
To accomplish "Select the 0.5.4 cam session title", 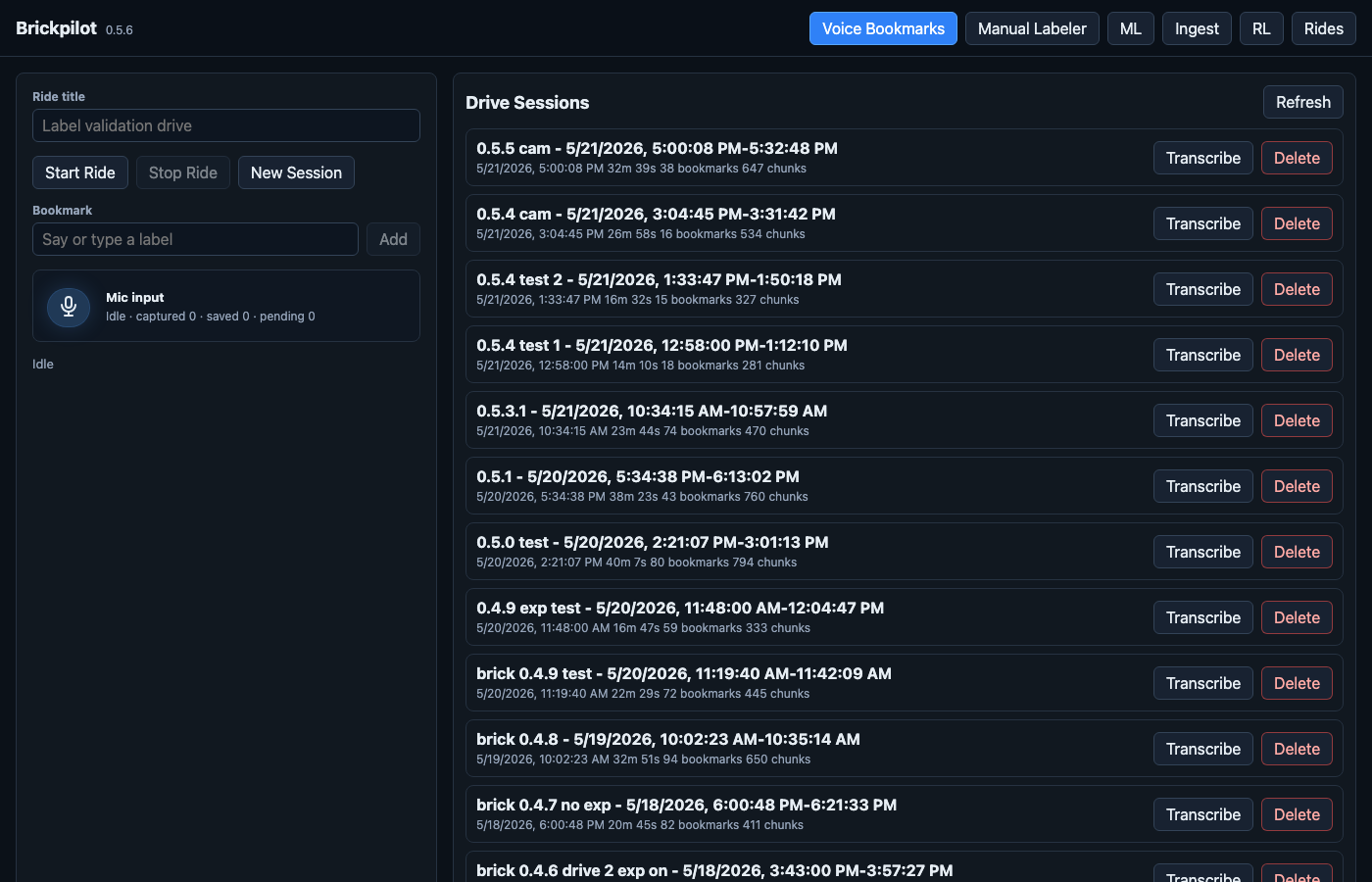I will pyautogui.click(x=656, y=214).
